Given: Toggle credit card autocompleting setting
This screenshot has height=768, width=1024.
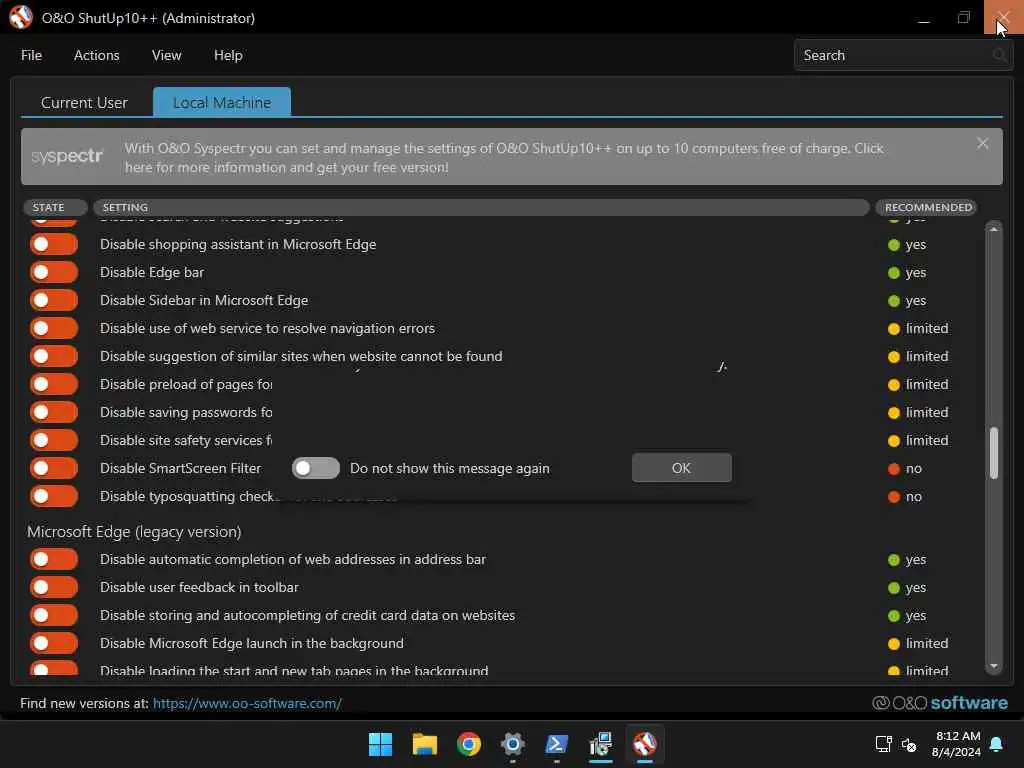Looking at the screenshot, I should pyautogui.click(x=54, y=615).
